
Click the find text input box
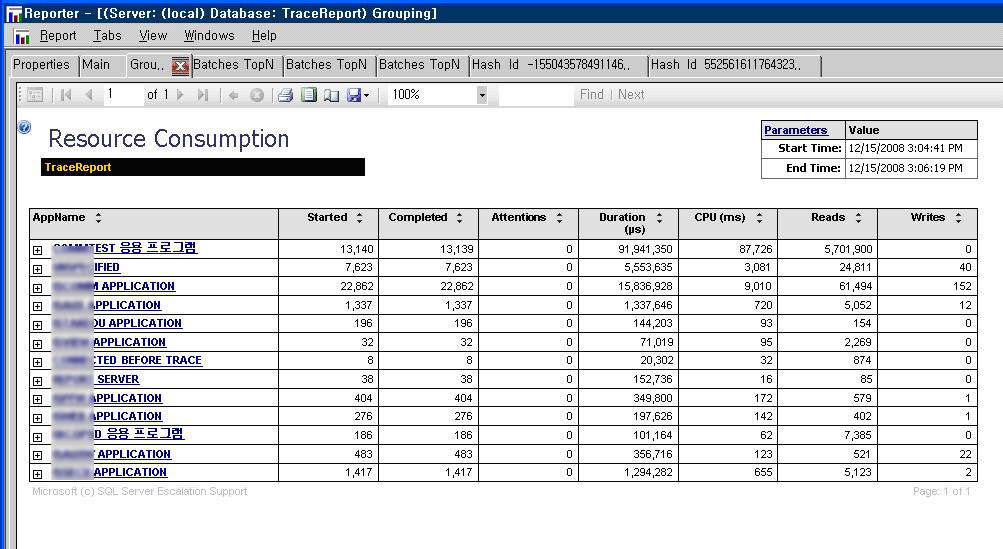pos(536,95)
